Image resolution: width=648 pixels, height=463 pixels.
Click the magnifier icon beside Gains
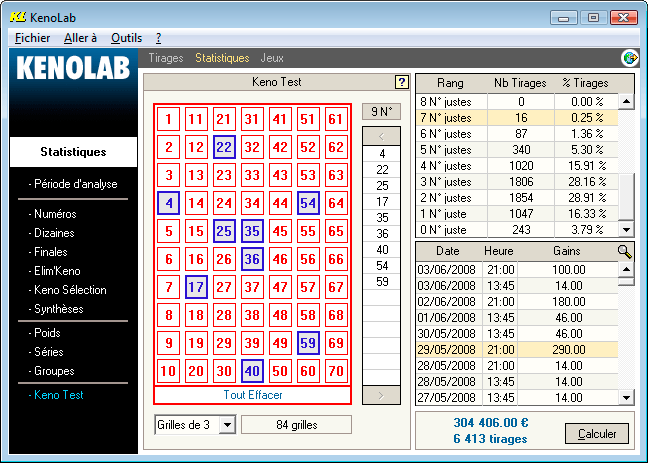click(625, 252)
